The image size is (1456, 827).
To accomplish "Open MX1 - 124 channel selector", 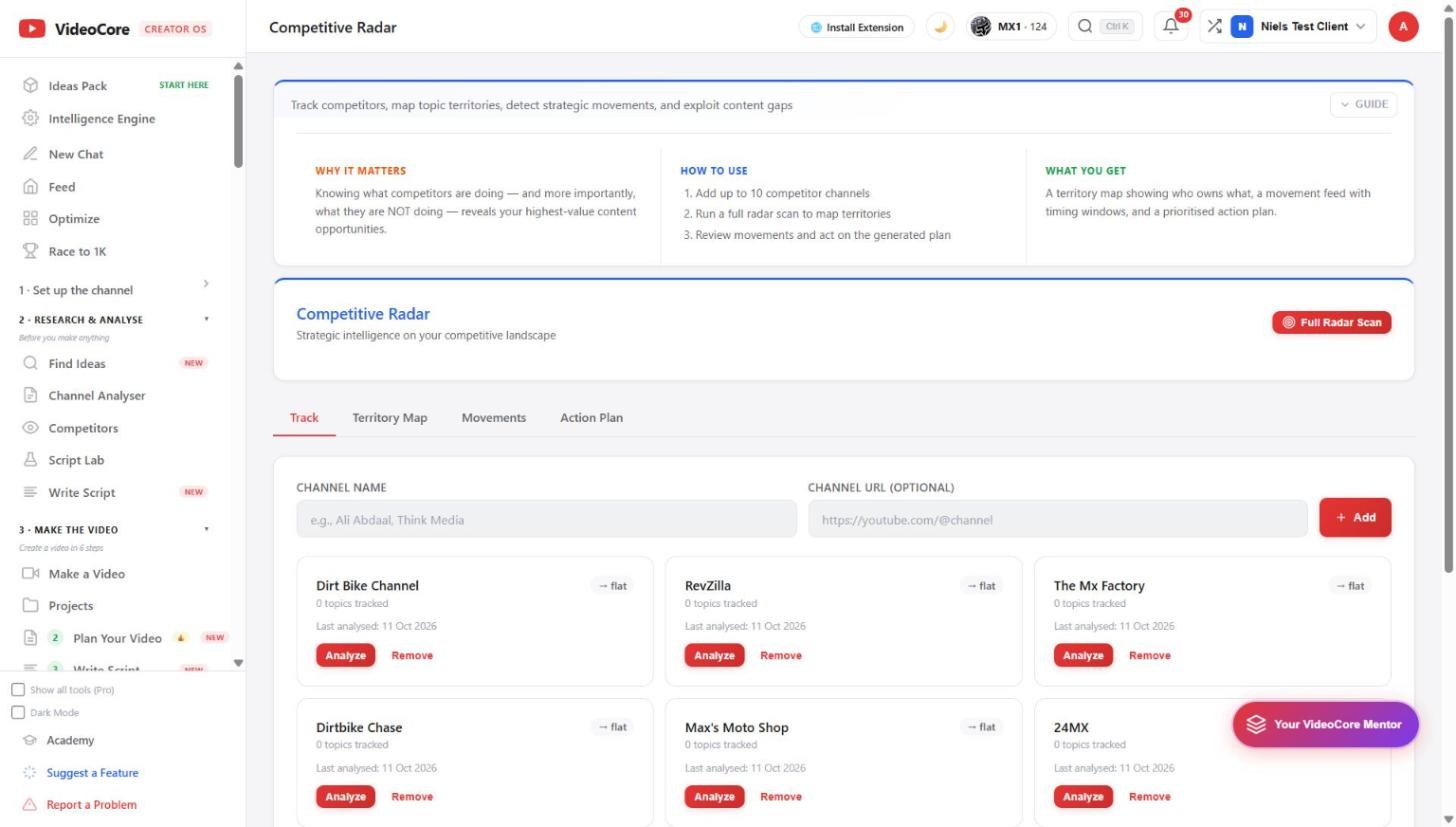I will click(x=1011, y=27).
